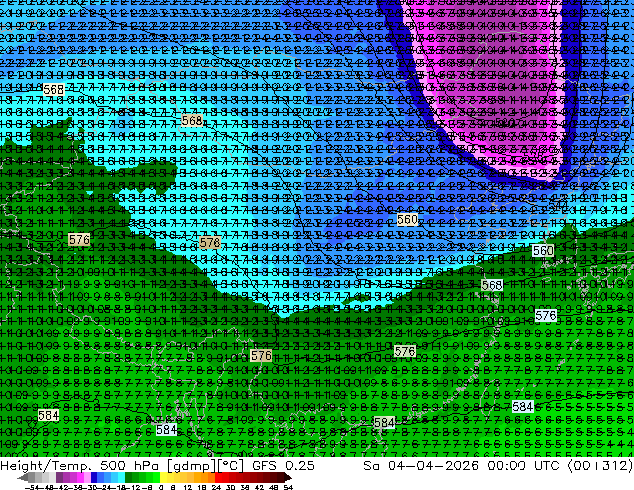The image size is (634, 490).
Task: Pick the darkest green legend swatch
Action: (x=128, y=477)
